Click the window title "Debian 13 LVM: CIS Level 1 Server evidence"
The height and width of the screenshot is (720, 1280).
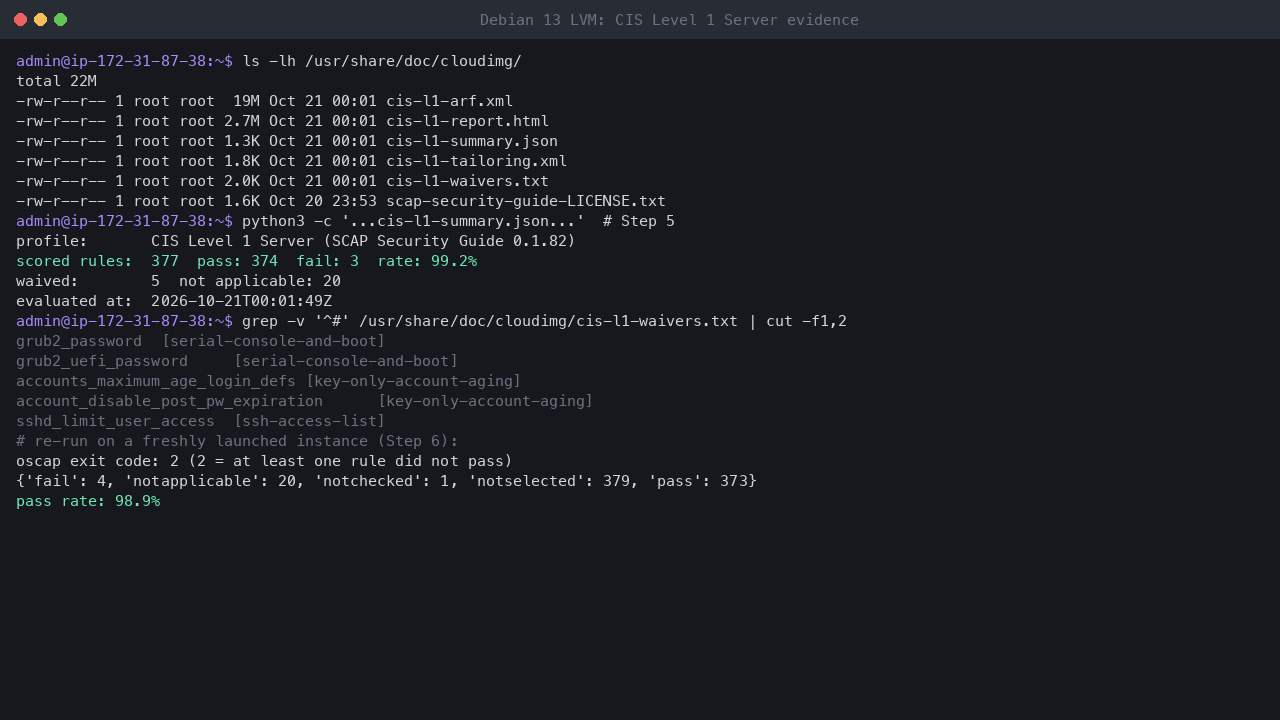tap(669, 20)
